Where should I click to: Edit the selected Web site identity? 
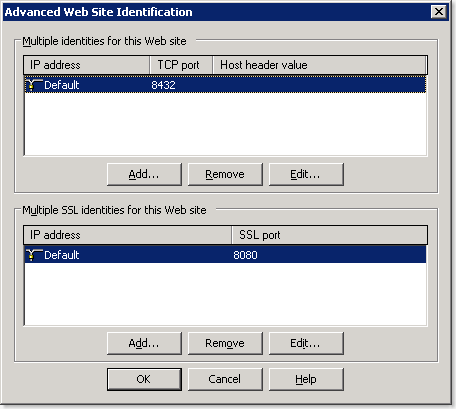(x=306, y=174)
